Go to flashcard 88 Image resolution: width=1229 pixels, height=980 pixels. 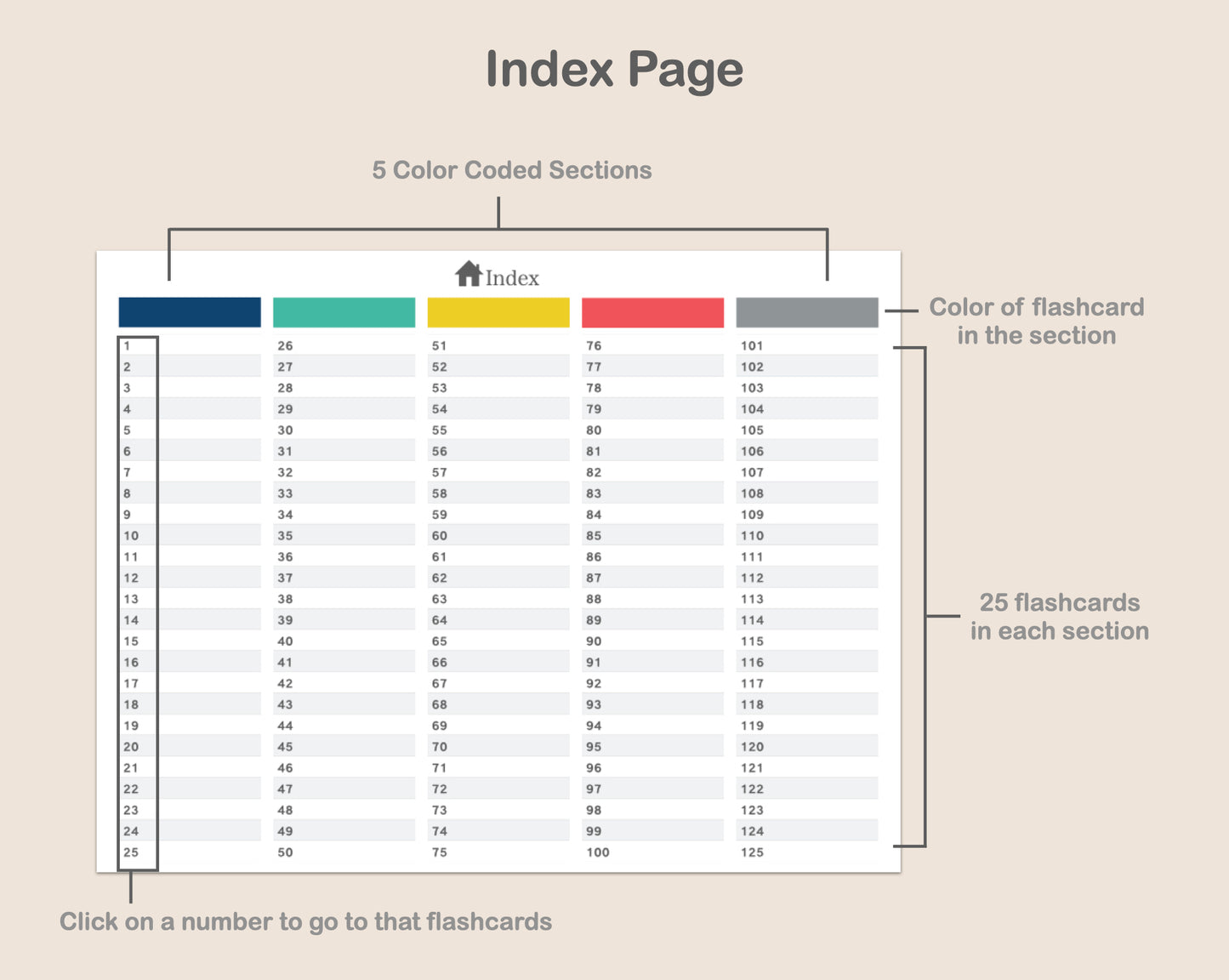tap(594, 599)
